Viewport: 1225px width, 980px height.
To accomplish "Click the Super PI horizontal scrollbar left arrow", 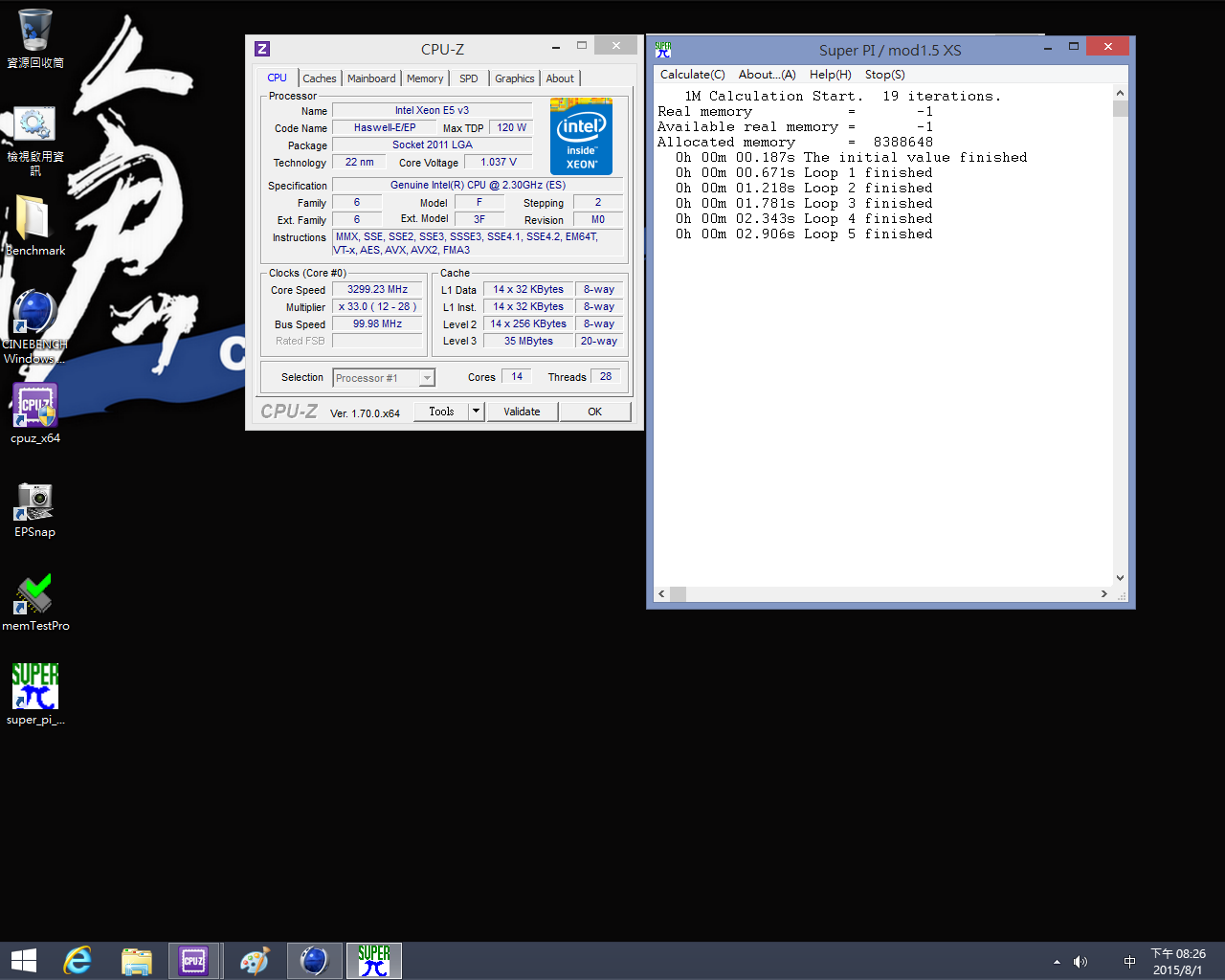I will (x=661, y=594).
